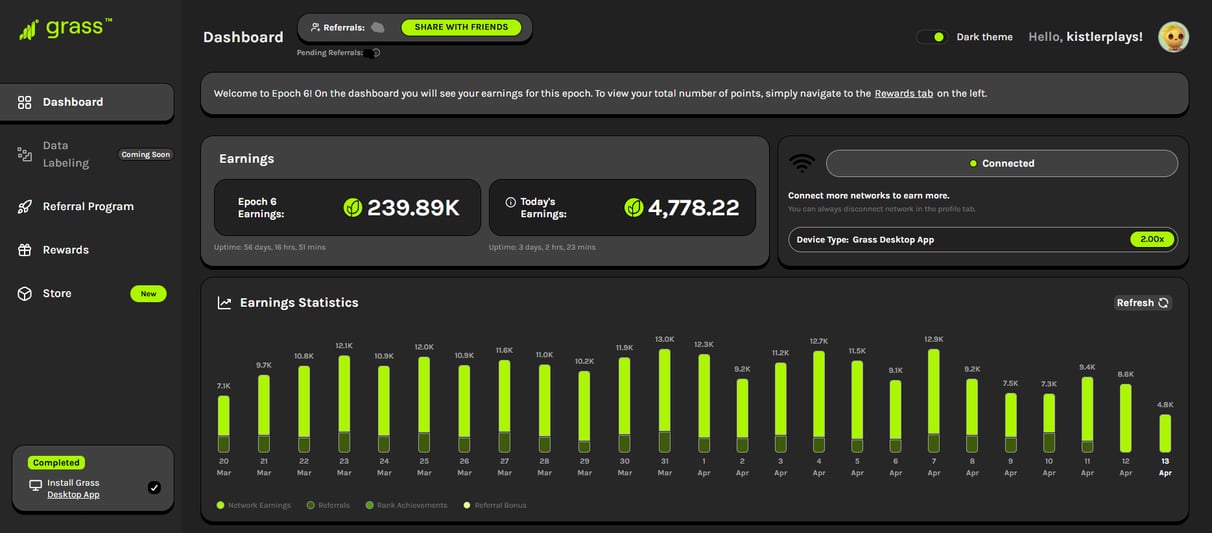The image size is (1212, 533).
Task: Click the Coming Soon badge
Action: 146,155
